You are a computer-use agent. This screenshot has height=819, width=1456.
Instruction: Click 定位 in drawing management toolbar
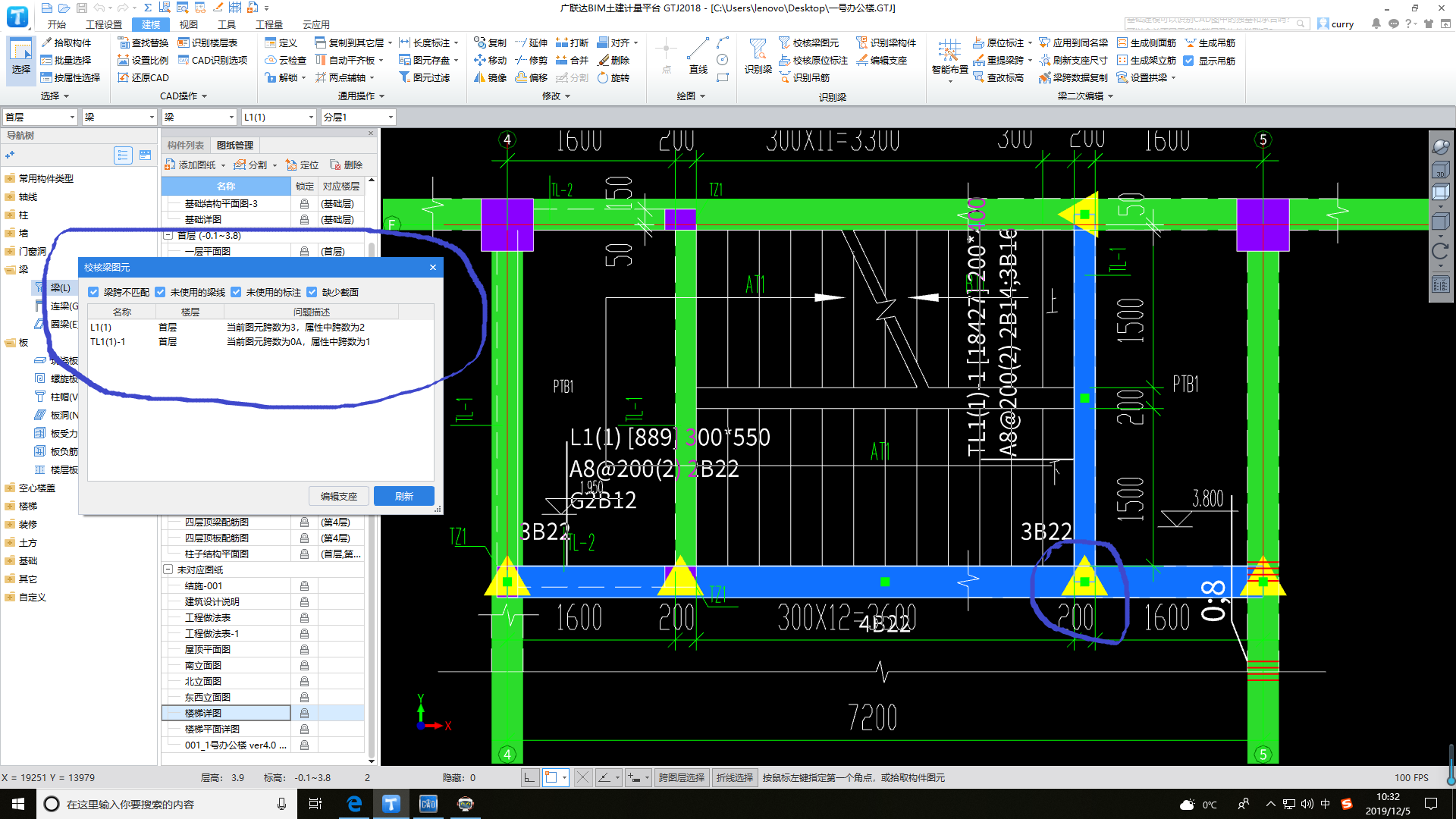coord(302,165)
